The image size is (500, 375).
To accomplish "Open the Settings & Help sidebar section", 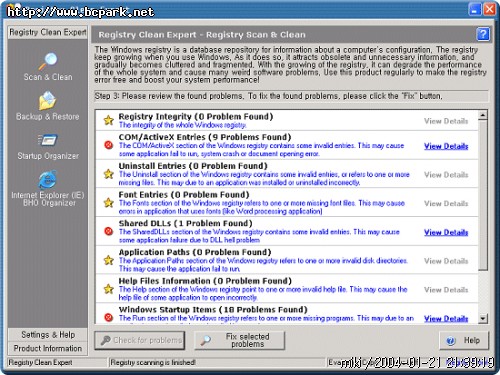I will pyautogui.click(x=48, y=335).
